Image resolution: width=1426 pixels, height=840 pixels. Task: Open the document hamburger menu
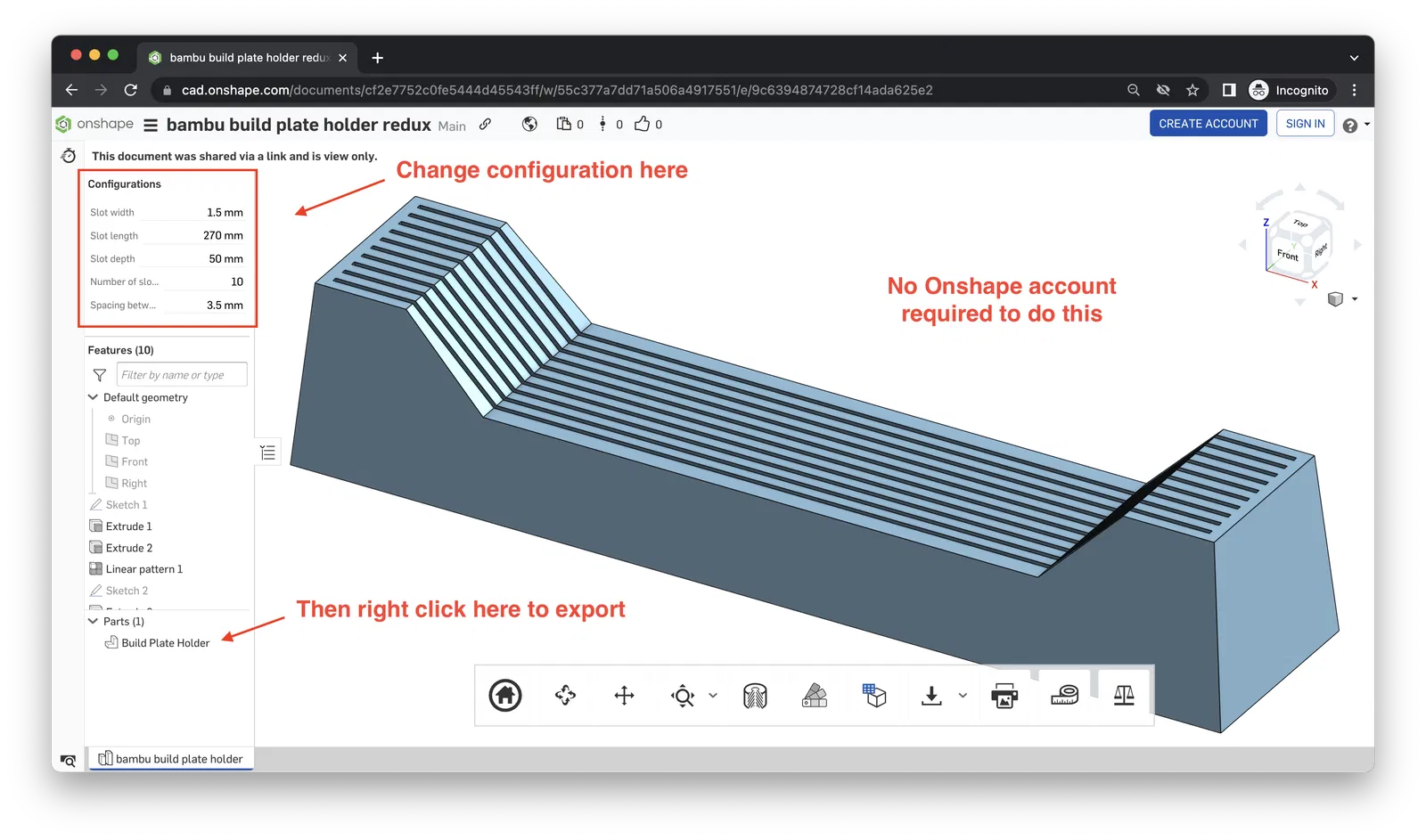[x=151, y=125]
